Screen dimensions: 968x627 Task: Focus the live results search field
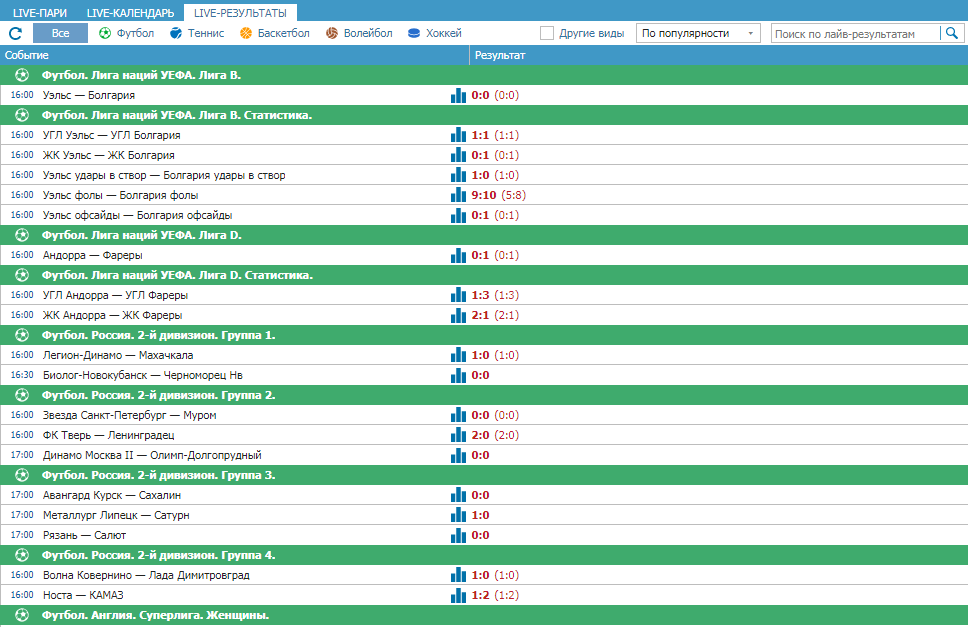click(856, 34)
